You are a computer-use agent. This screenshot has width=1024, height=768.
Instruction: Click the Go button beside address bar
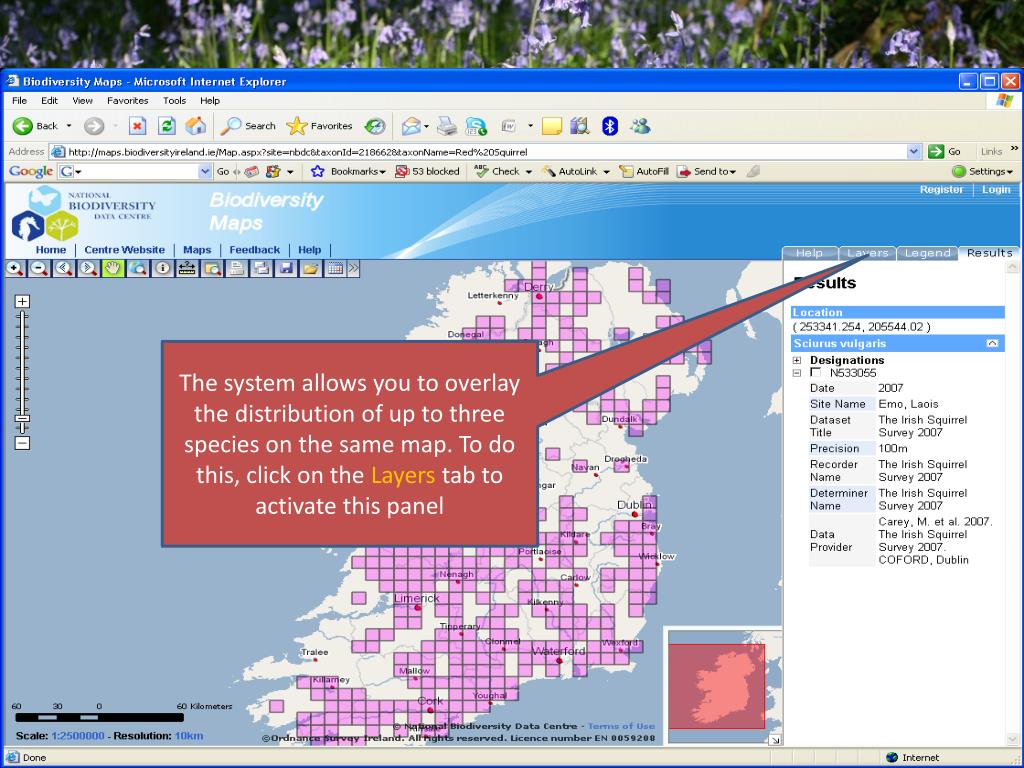click(946, 152)
